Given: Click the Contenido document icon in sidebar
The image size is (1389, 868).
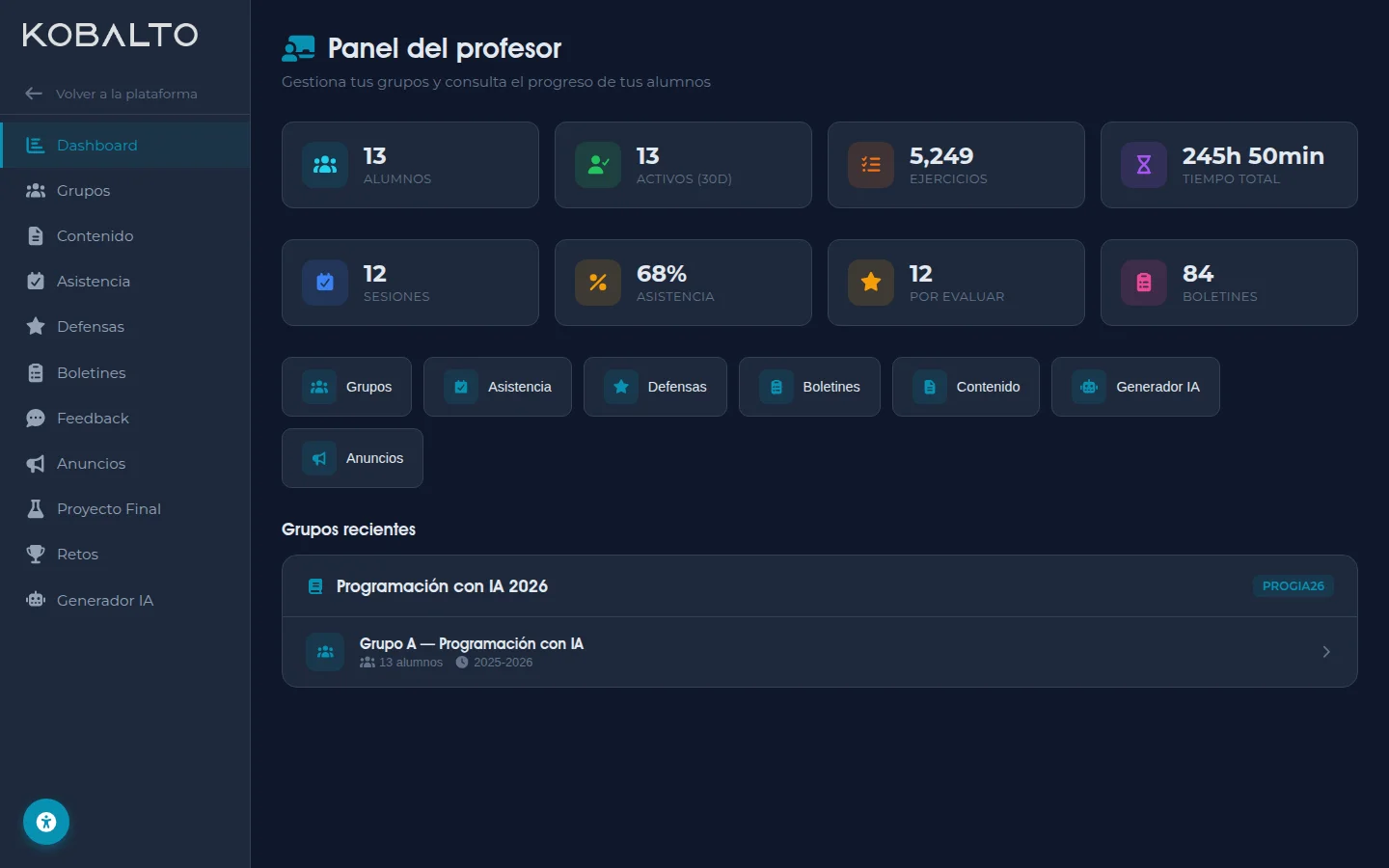Looking at the screenshot, I should (36, 236).
